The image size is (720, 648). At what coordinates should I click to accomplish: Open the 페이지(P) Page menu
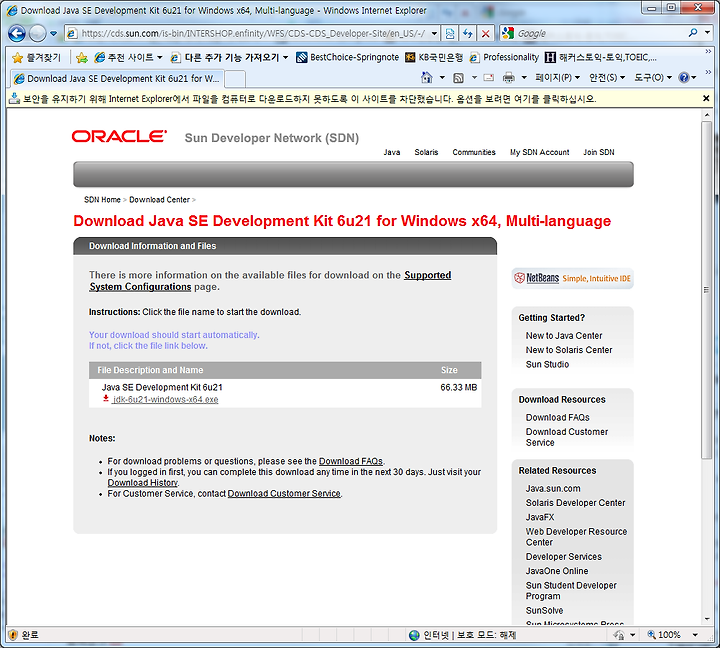click(557, 78)
